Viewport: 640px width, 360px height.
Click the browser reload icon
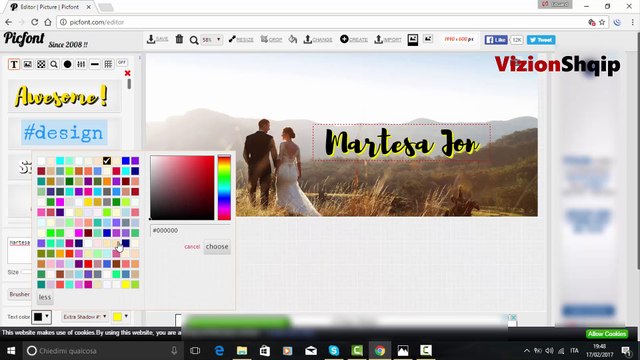tap(35, 22)
